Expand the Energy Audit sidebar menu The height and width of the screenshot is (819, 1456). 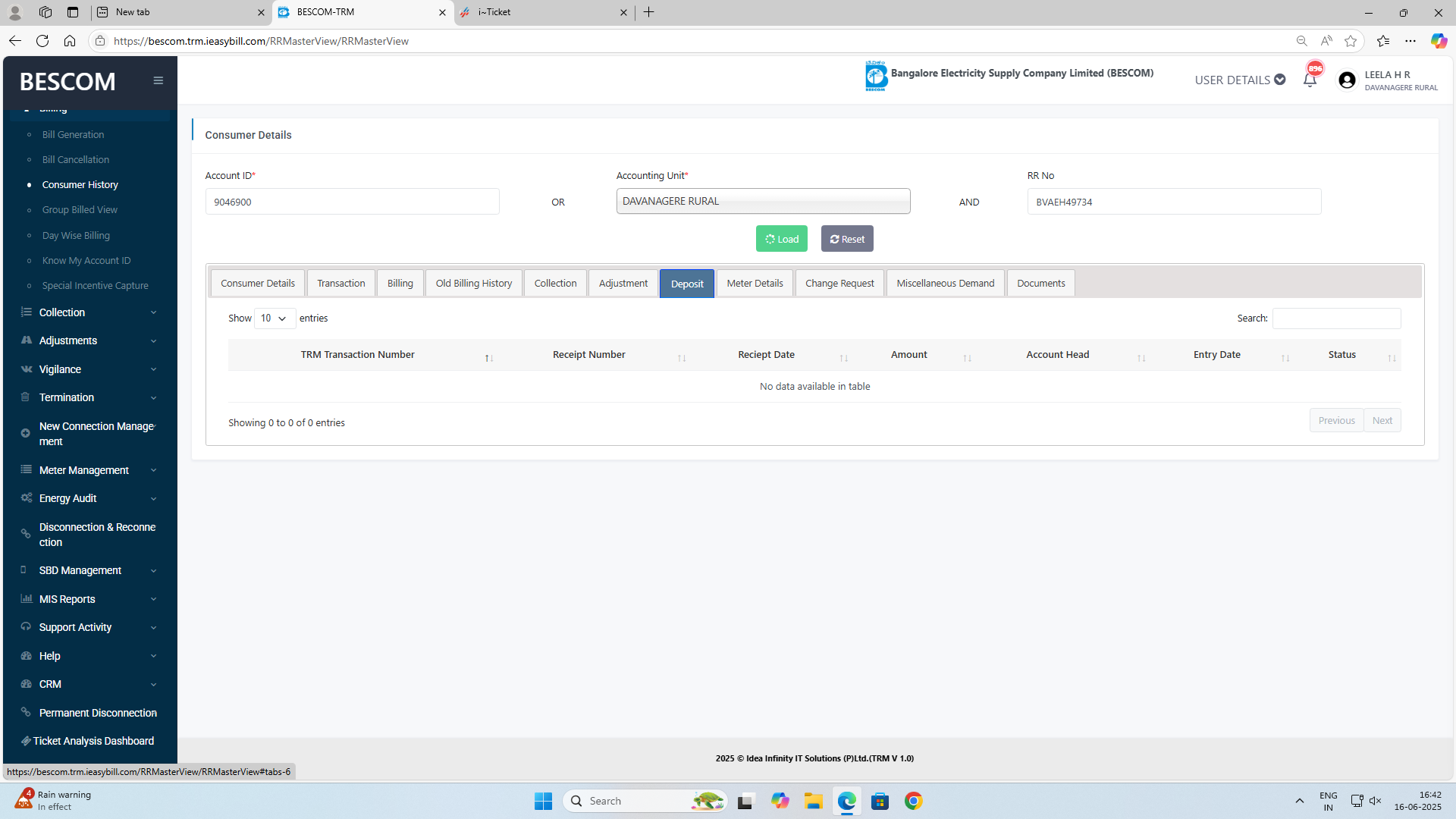click(89, 498)
